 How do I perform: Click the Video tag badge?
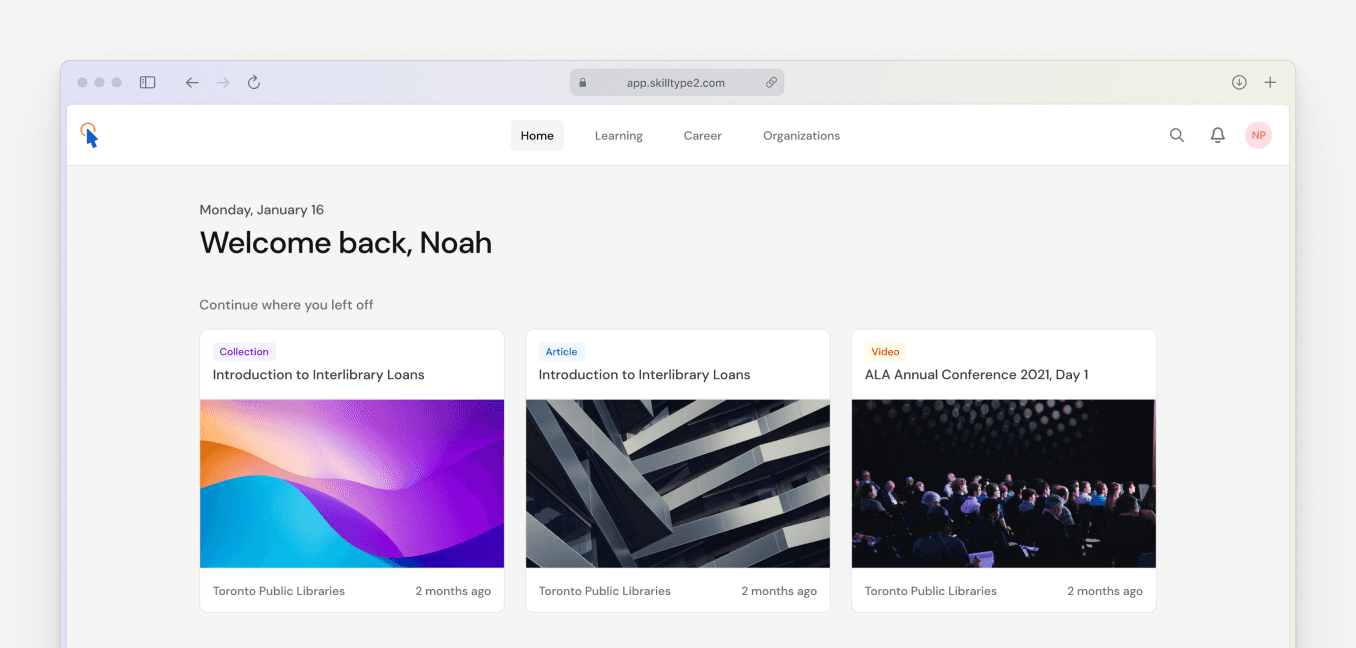tap(885, 352)
